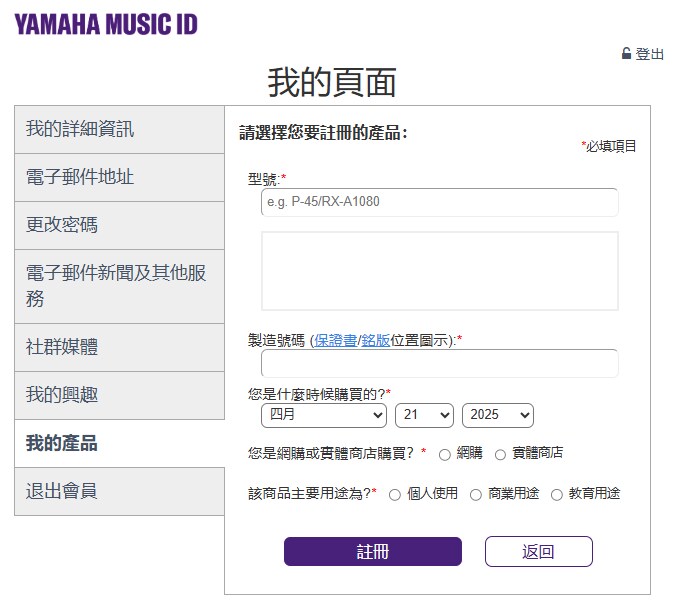Choose 商業用途 as main usage
673x609 pixels.
[x=476, y=495]
